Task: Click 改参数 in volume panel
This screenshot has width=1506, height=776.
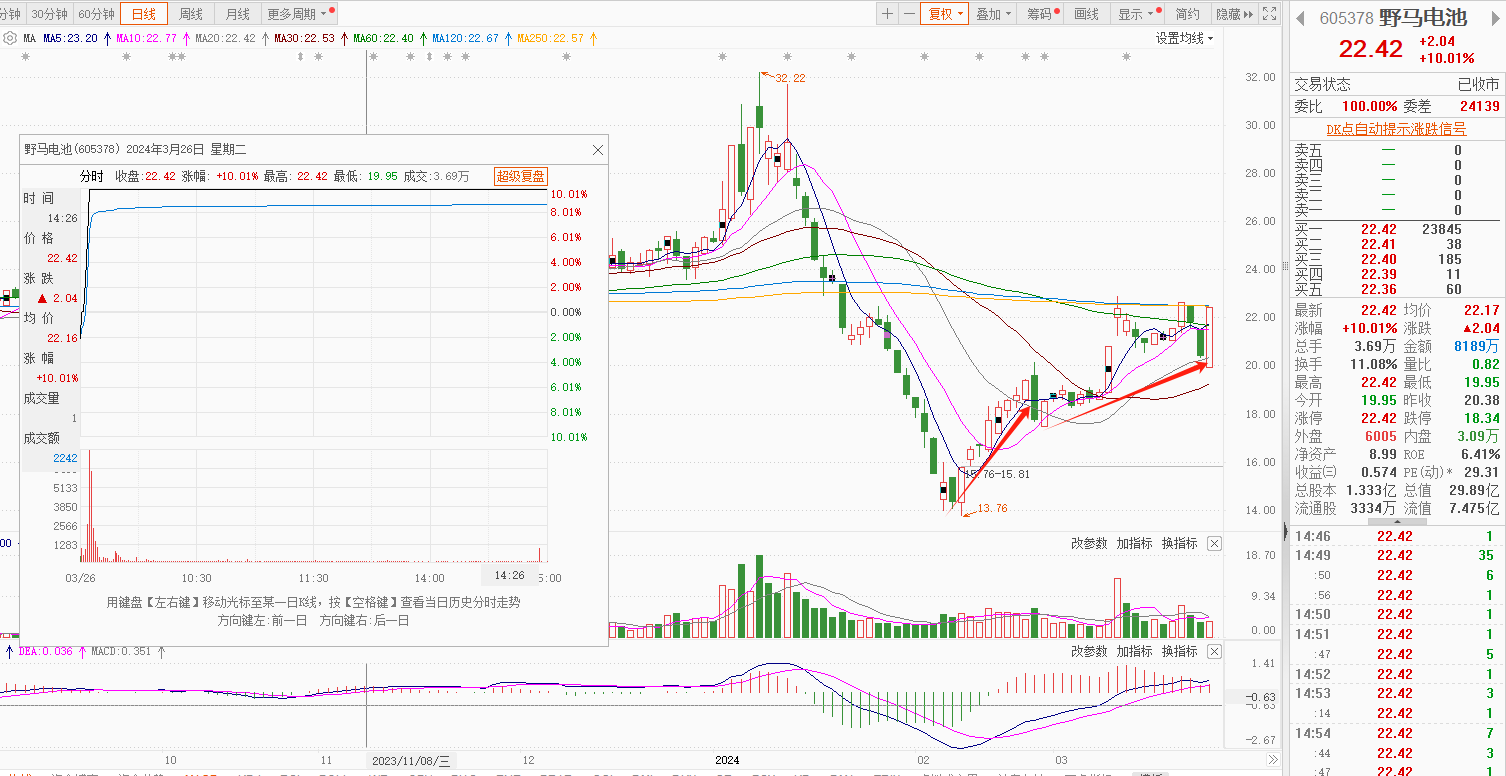Action: (1089, 543)
